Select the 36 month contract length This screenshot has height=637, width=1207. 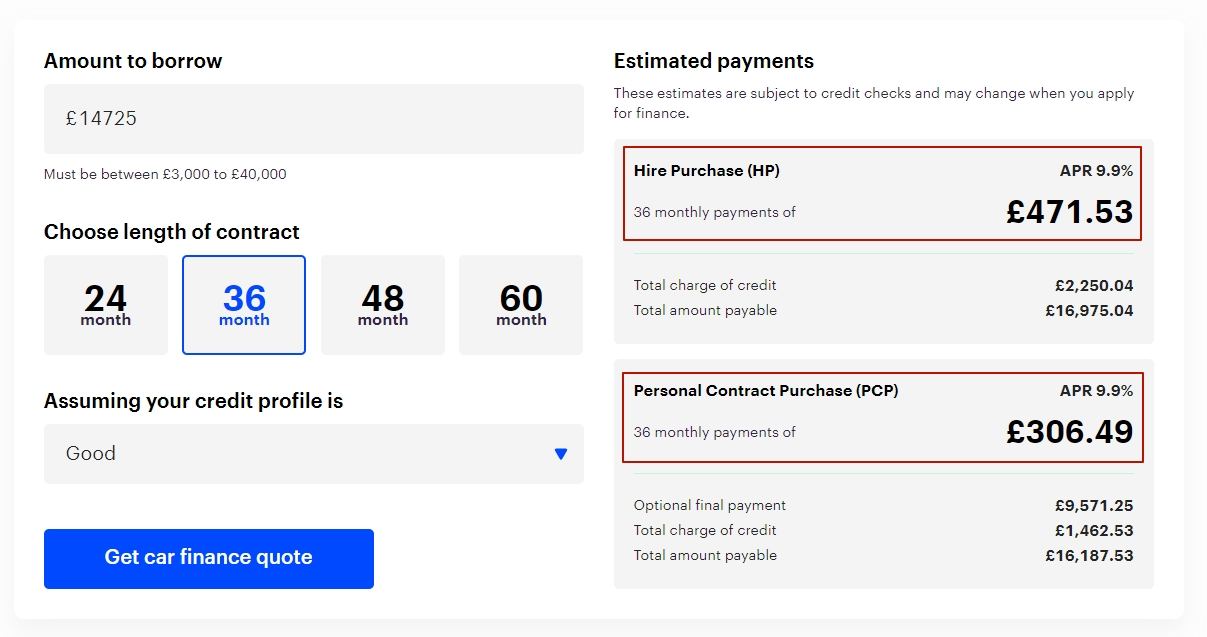click(244, 305)
